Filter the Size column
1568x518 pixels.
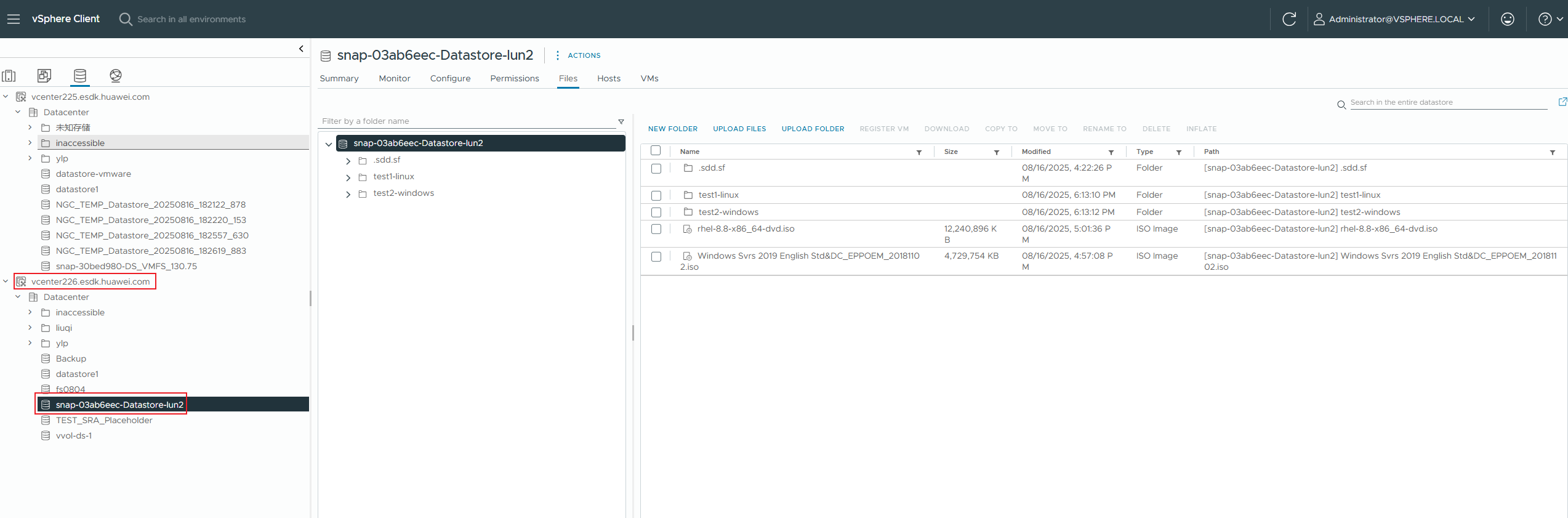tap(997, 152)
